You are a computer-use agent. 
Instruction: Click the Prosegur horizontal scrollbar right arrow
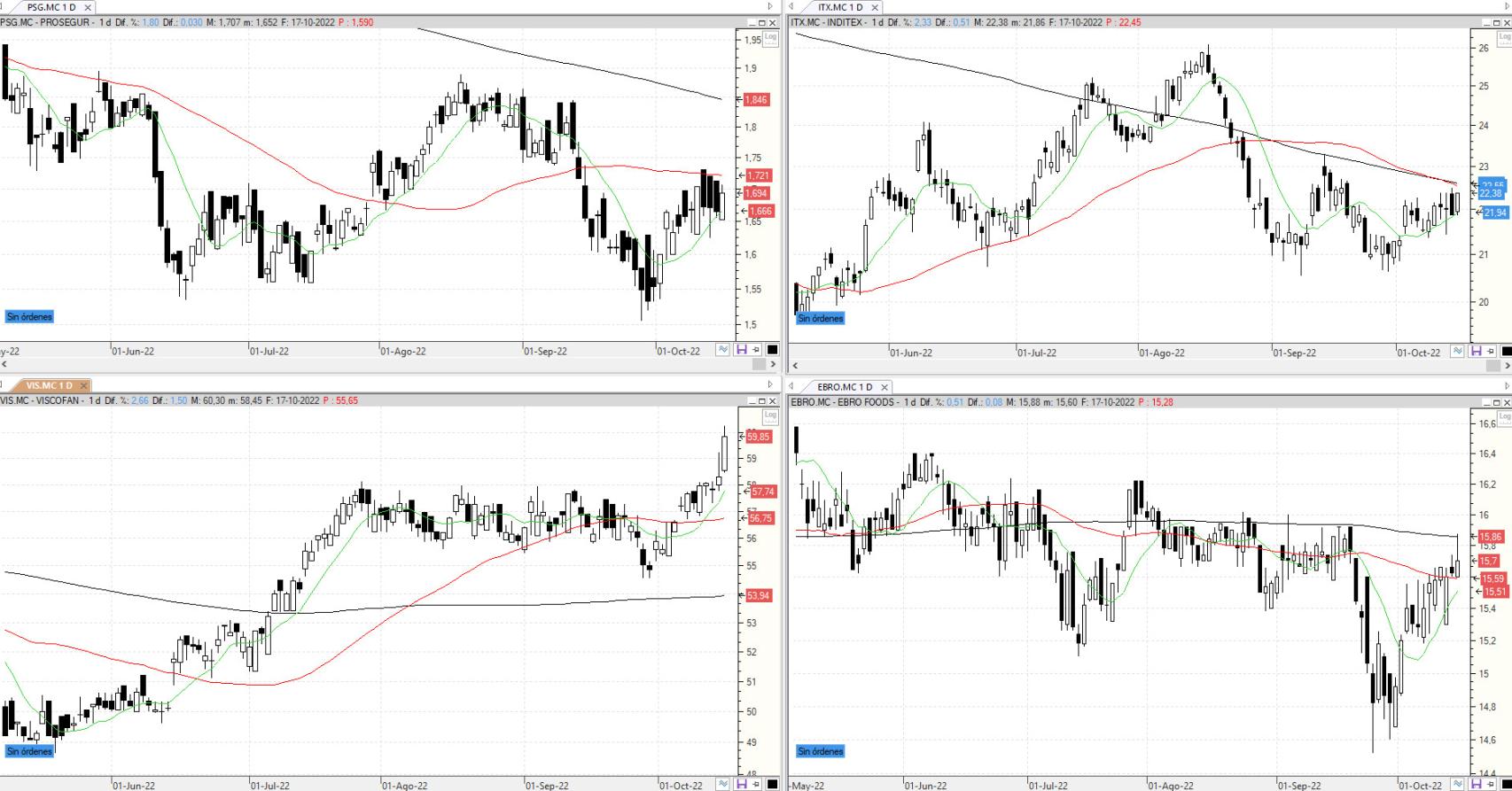(x=774, y=364)
